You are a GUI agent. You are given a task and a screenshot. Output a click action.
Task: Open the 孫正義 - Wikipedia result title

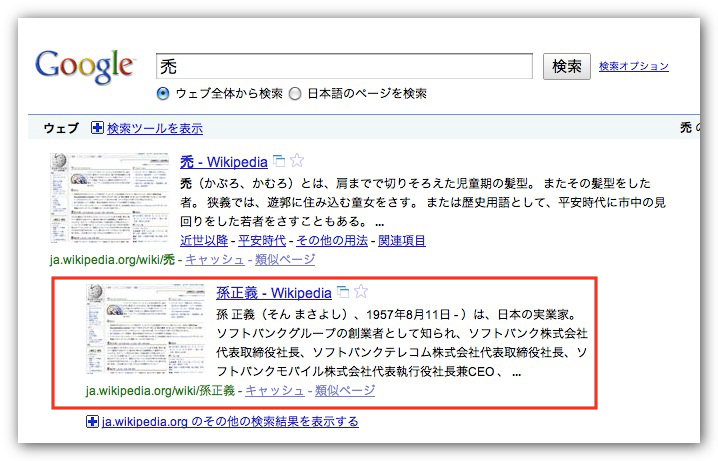pyautogui.click(x=273, y=293)
